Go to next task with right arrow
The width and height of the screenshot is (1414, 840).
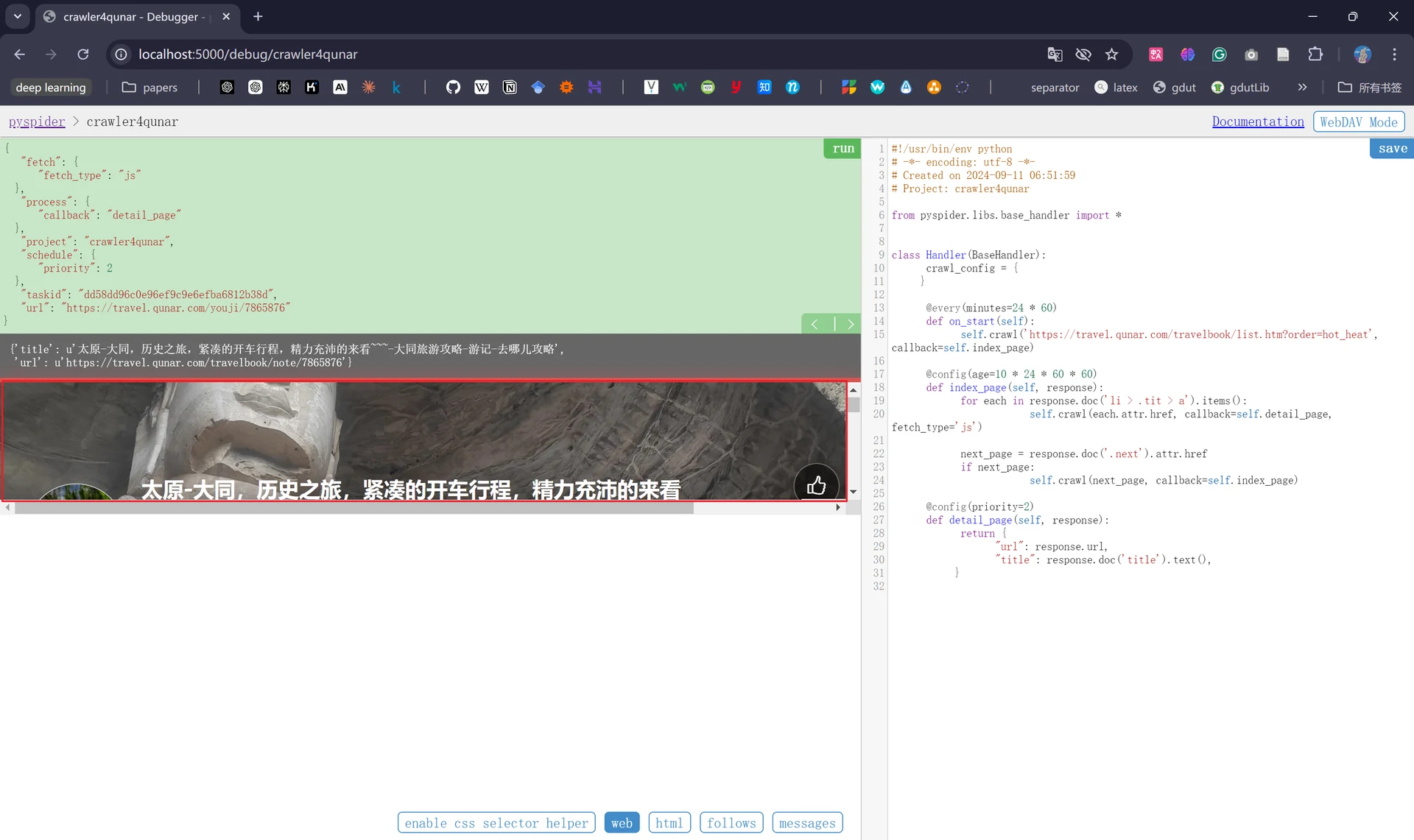pos(850,324)
